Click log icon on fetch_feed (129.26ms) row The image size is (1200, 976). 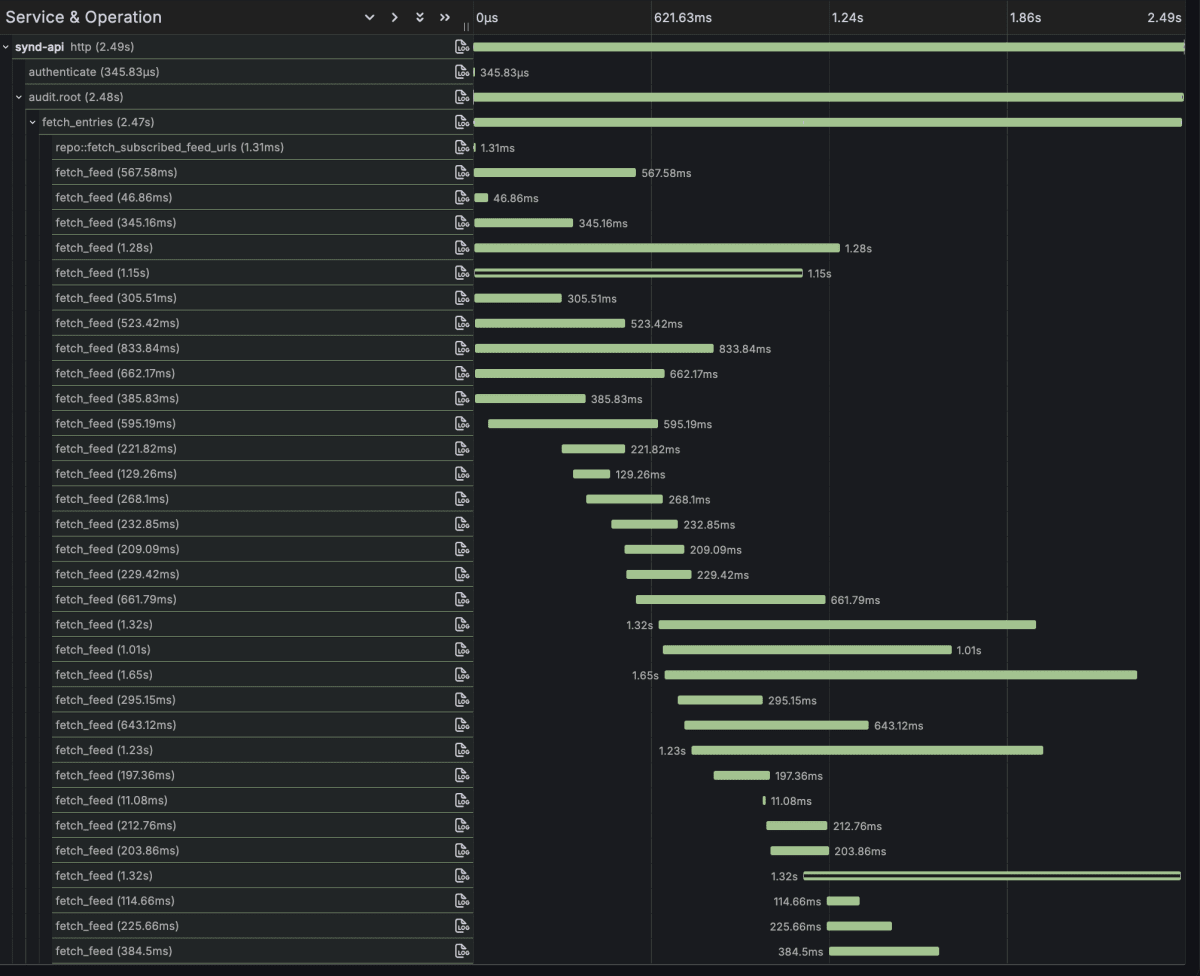click(x=462, y=474)
